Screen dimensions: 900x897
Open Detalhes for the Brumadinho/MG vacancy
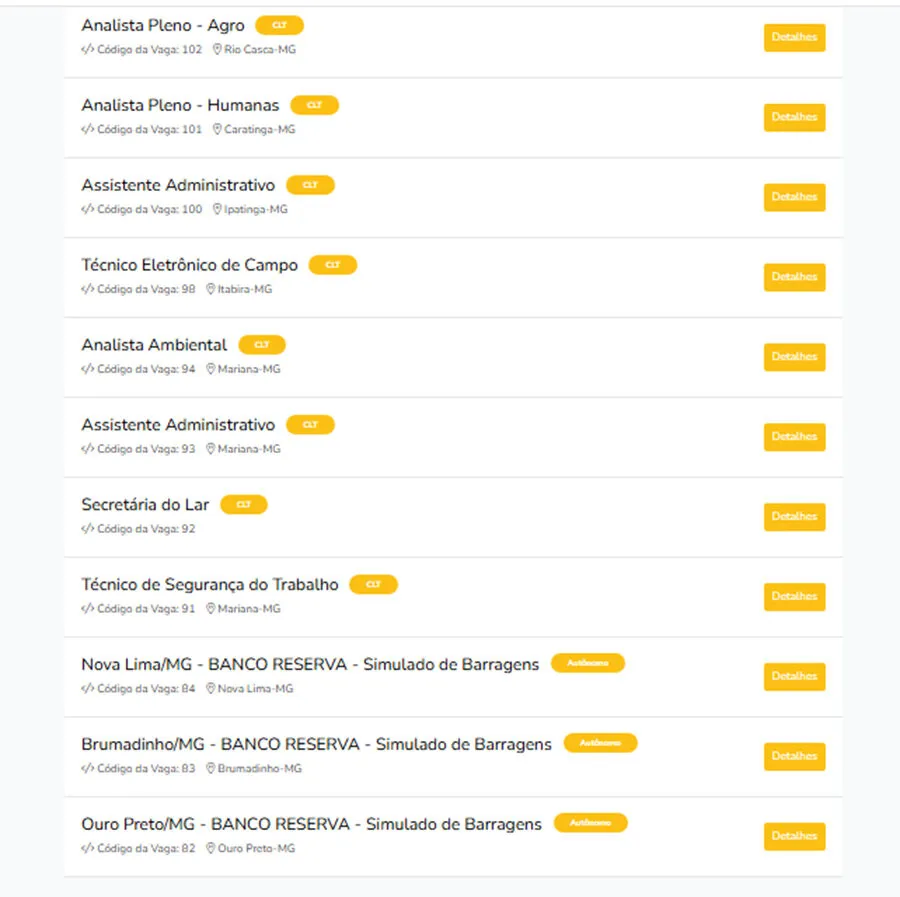click(794, 756)
